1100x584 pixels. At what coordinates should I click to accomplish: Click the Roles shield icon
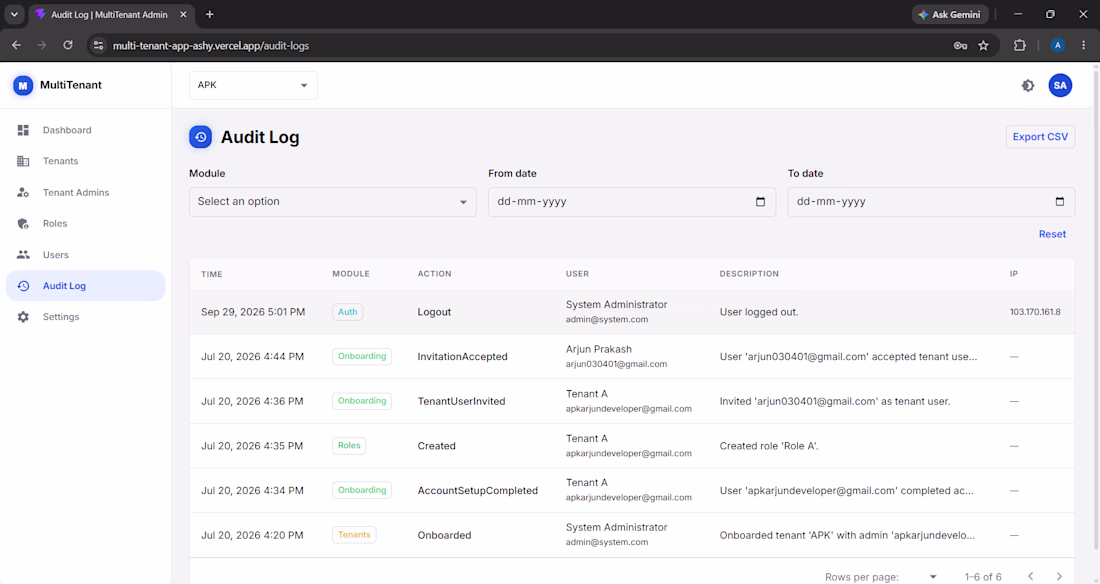(23, 224)
